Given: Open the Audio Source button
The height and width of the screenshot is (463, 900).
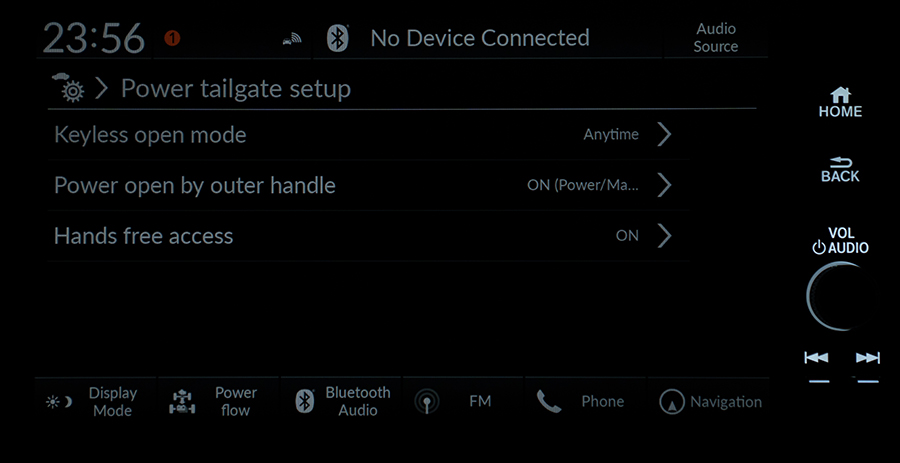Looking at the screenshot, I should pyautogui.click(x=716, y=38).
